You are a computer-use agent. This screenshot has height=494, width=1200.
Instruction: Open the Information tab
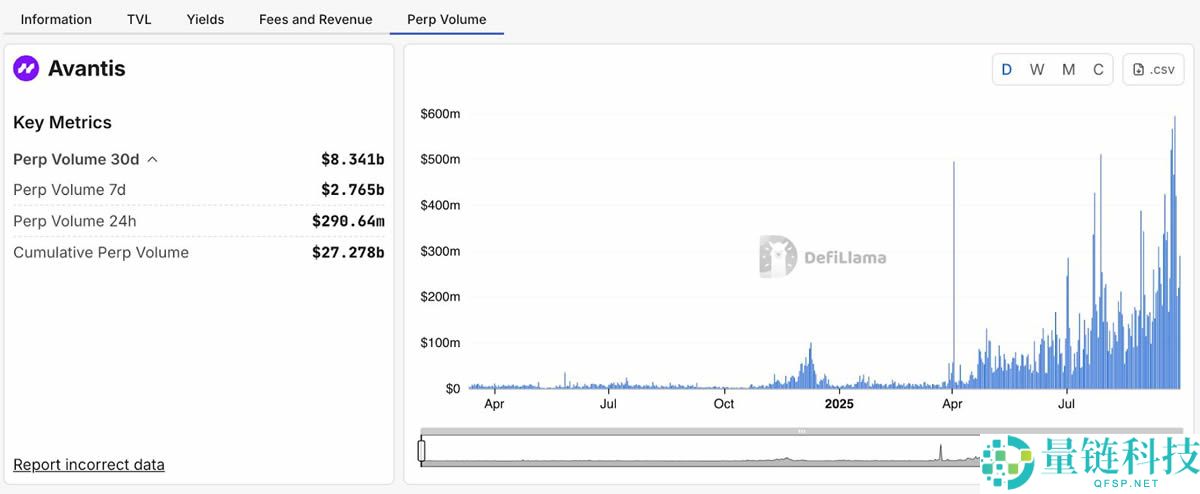(x=56, y=19)
